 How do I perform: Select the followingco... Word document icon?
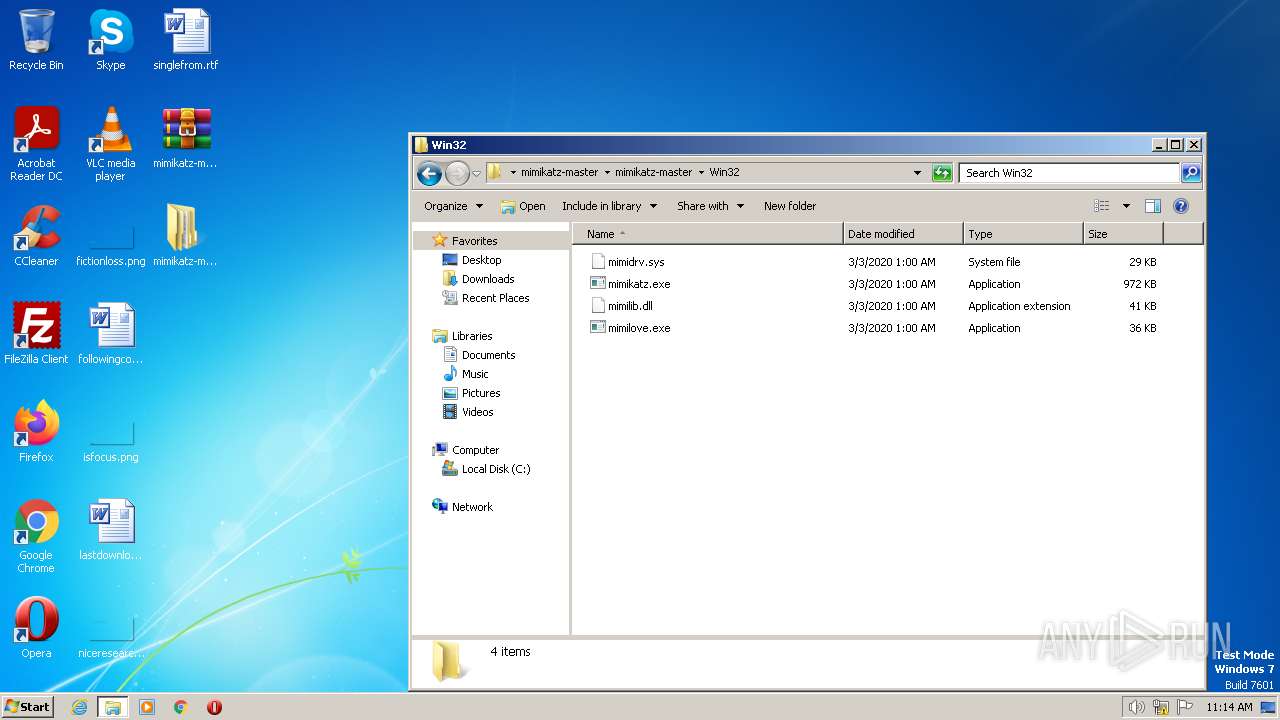pyautogui.click(x=110, y=334)
